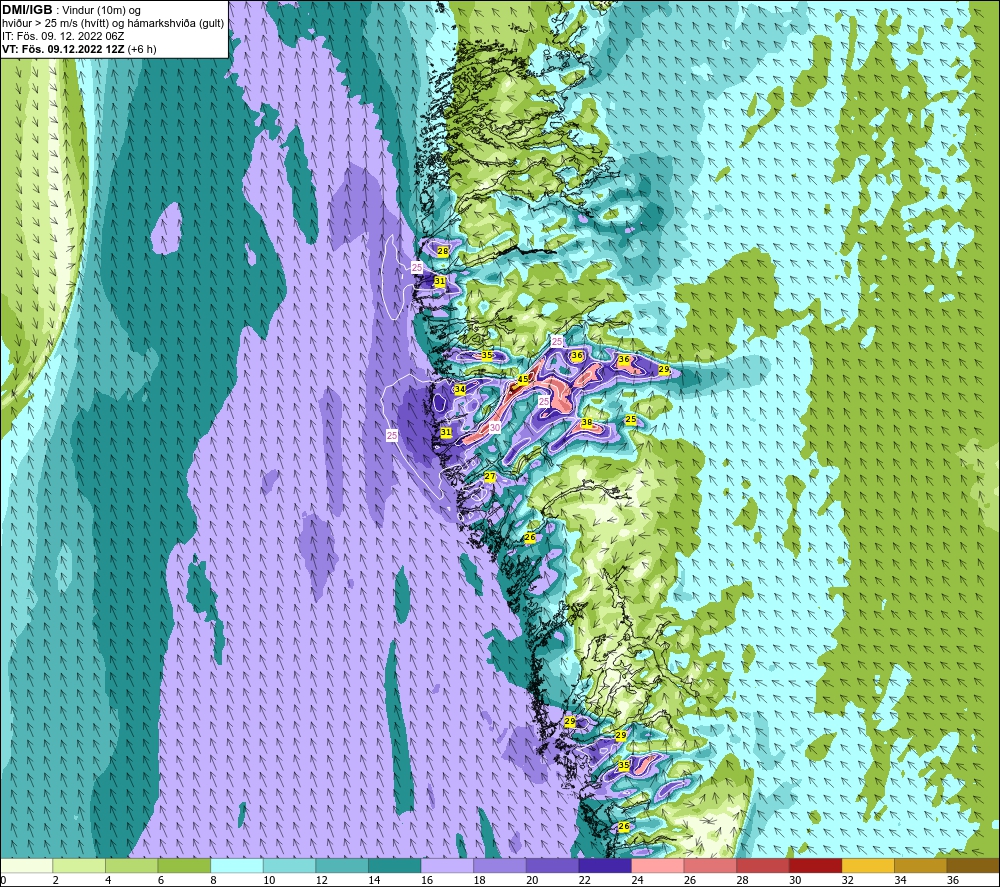Image resolution: width=1000 pixels, height=887 pixels.
Task: Pick the red 28–30 m/s legend swatch
Action: click(763, 866)
